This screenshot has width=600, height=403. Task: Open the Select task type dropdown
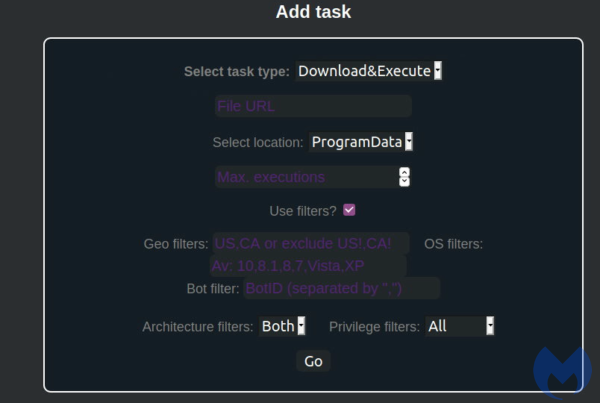[369, 71]
